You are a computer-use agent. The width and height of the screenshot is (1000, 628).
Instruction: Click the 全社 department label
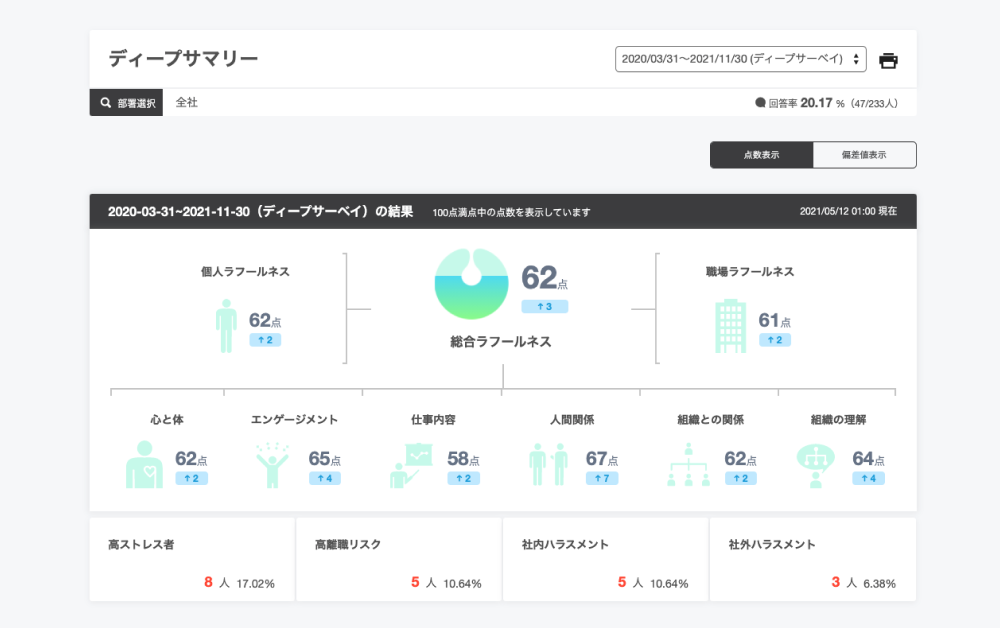187,102
